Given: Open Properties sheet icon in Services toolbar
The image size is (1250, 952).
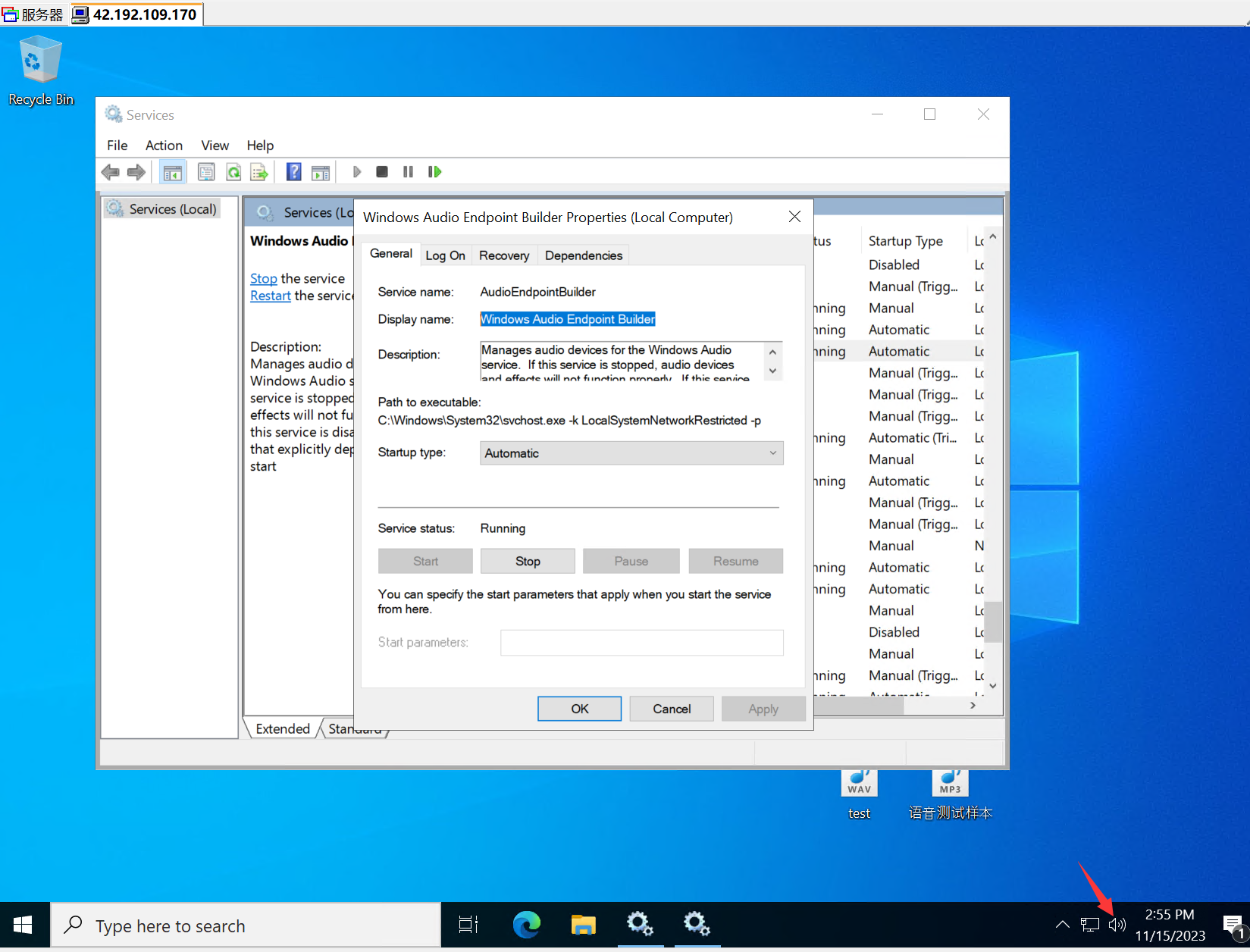Looking at the screenshot, I should 206,172.
